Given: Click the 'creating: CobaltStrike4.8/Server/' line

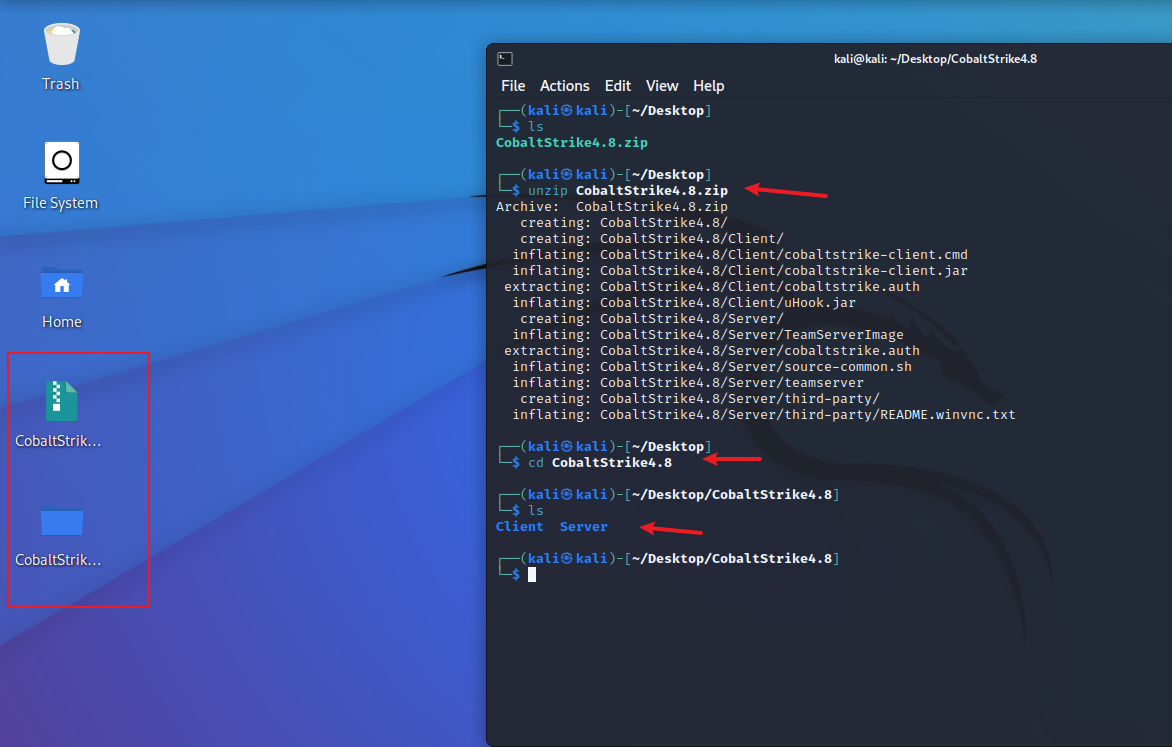Looking at the screenshot, I should pos(652,319).
